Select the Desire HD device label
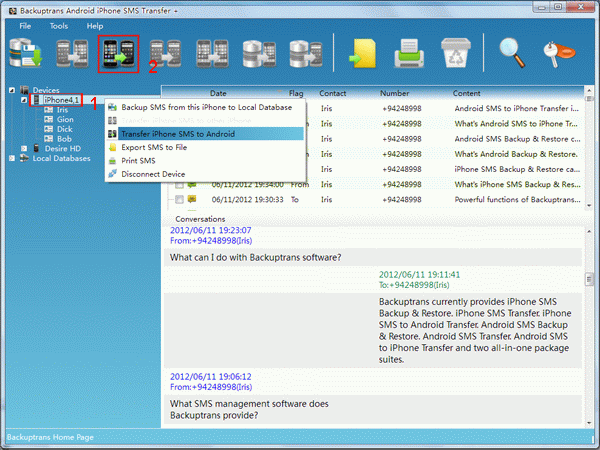The width and height of the screenshot is (600, 450). pyautogui.click(x=63, y=148)
